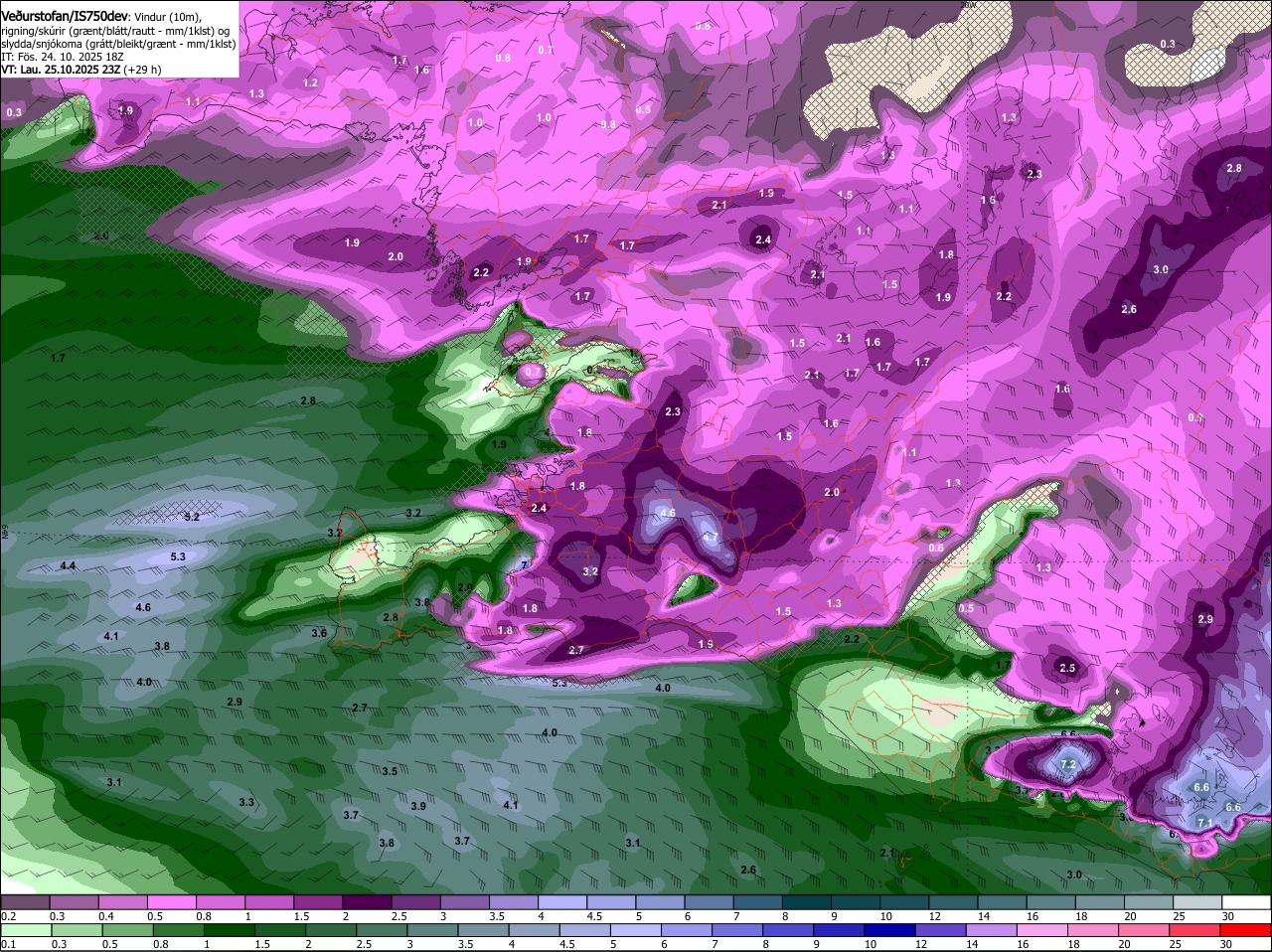Click the 1.2 value on the map

(310, 82)
